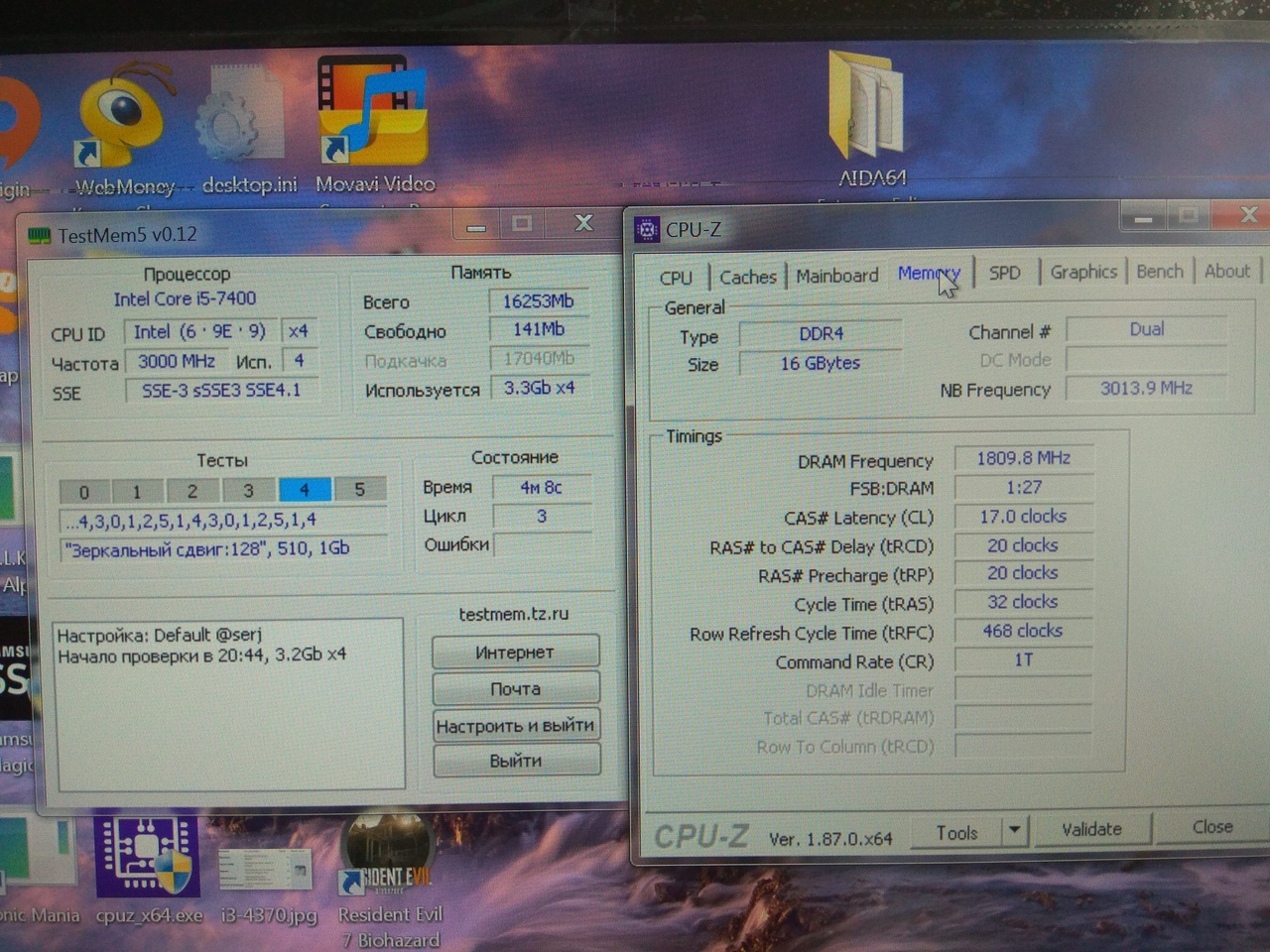This screenshot has height=952, width=1270.
Task: Click the test sequence ...4,3,0,1,2,5 field
Action: tap(222, 520)
